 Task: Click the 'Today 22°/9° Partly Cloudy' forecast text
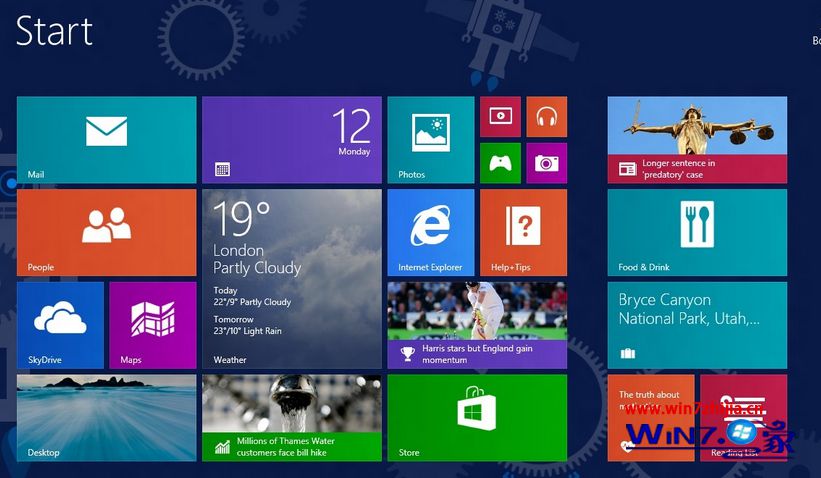click(x=252, y=296)
